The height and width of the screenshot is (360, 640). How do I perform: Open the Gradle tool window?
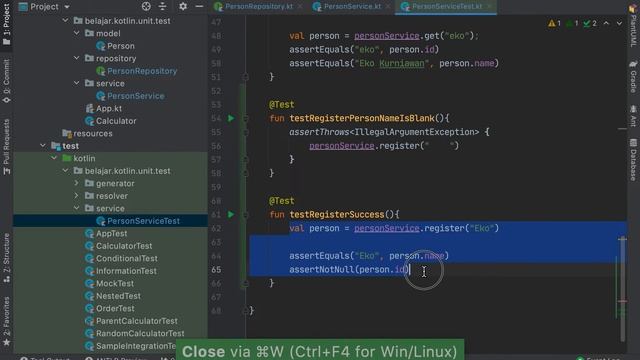click(633, 77)
